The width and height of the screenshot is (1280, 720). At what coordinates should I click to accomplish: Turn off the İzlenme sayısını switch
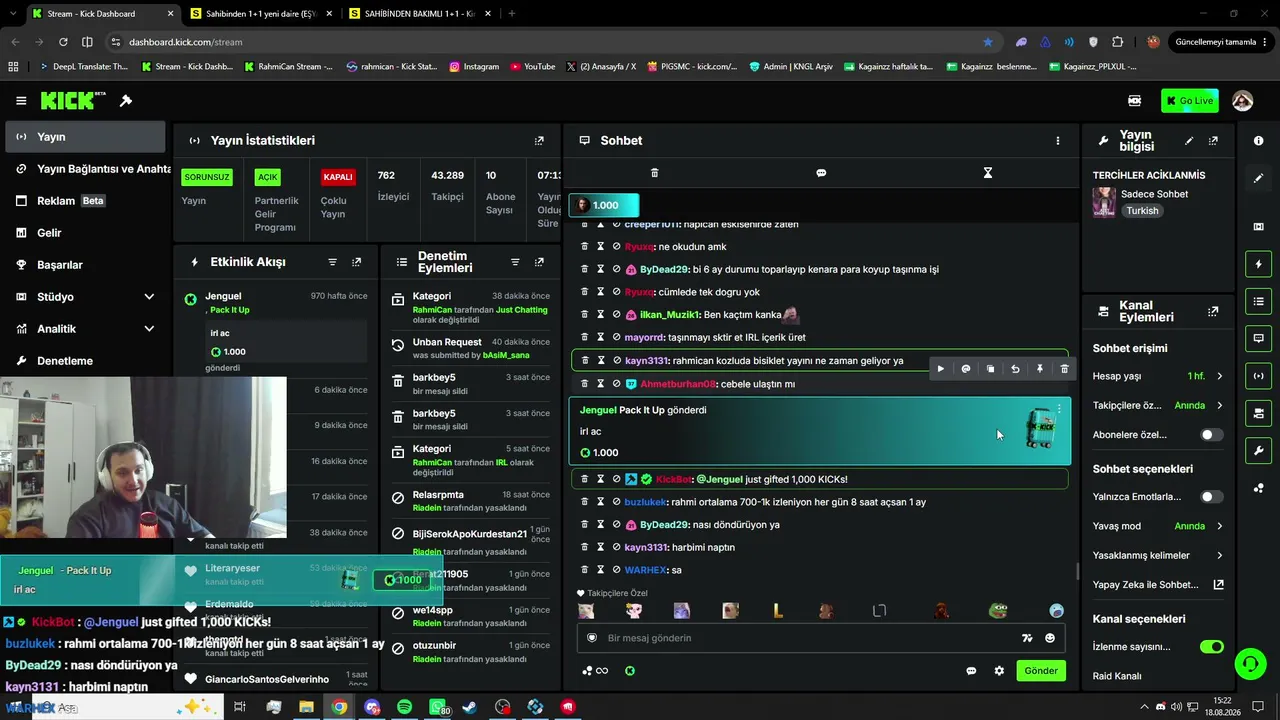click(1211, 647)
